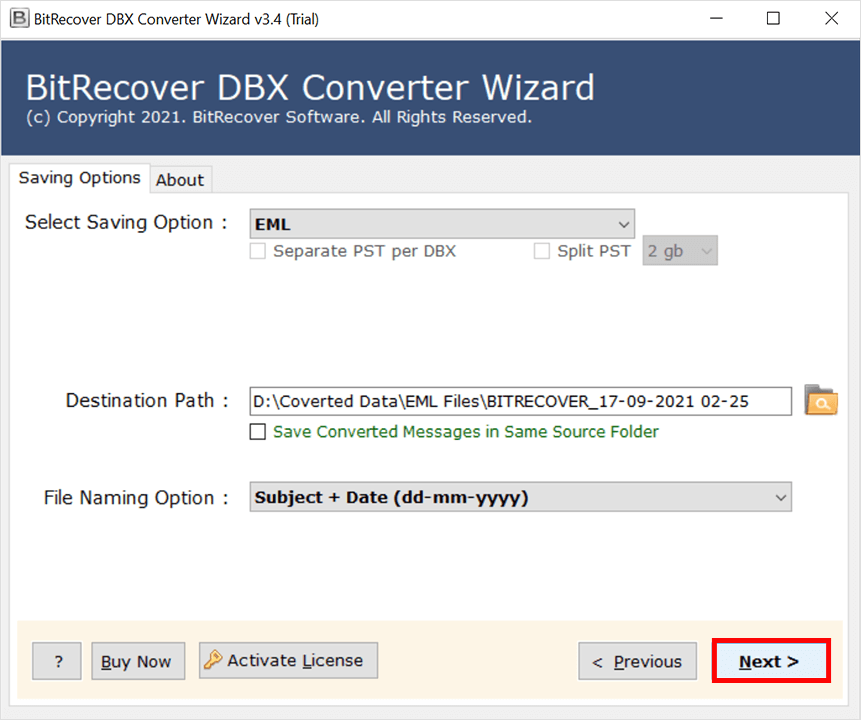861x720 pixels.
Task: Toggle Separate PST per DBX checkbox
Action: click(258, 251)
